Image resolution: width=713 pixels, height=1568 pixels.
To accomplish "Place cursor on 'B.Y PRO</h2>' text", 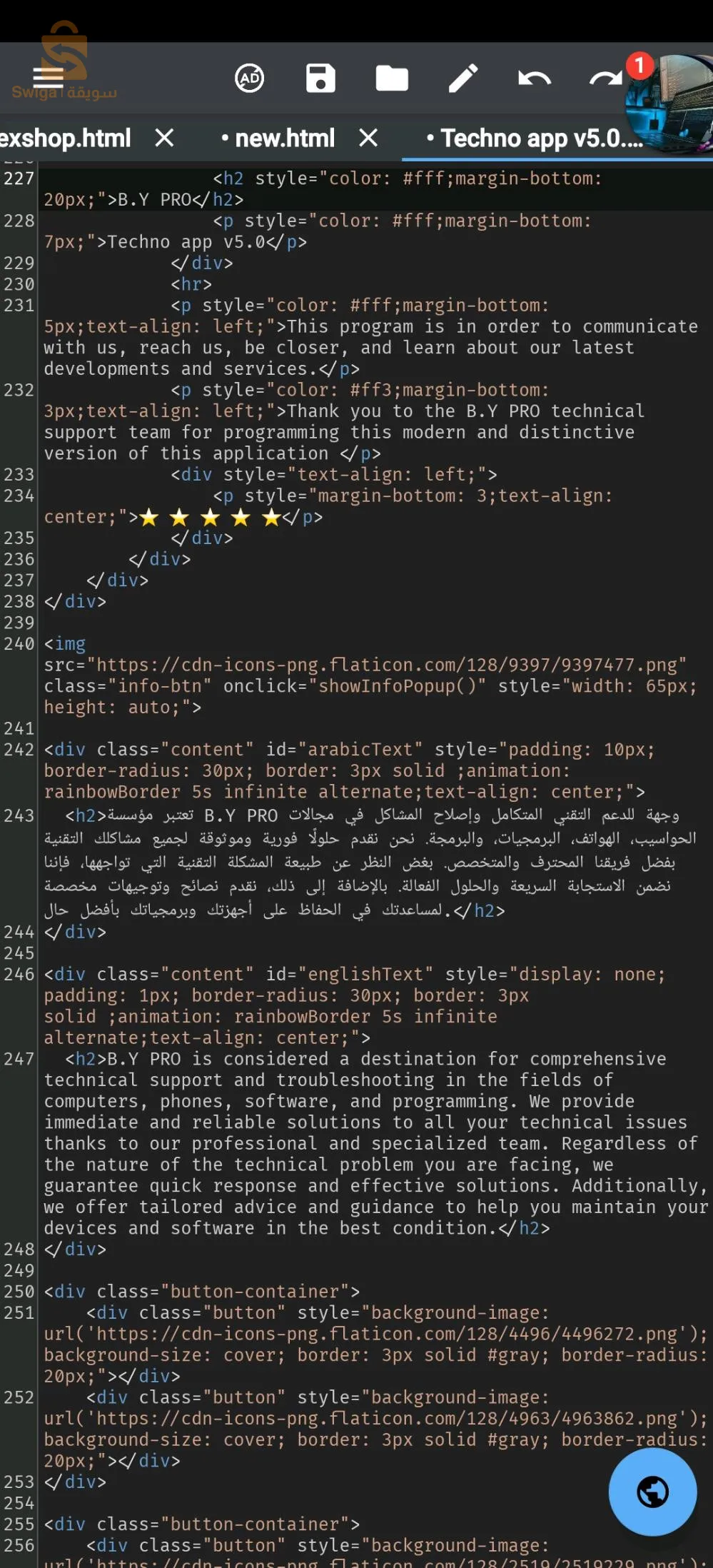I will [181, 200].
